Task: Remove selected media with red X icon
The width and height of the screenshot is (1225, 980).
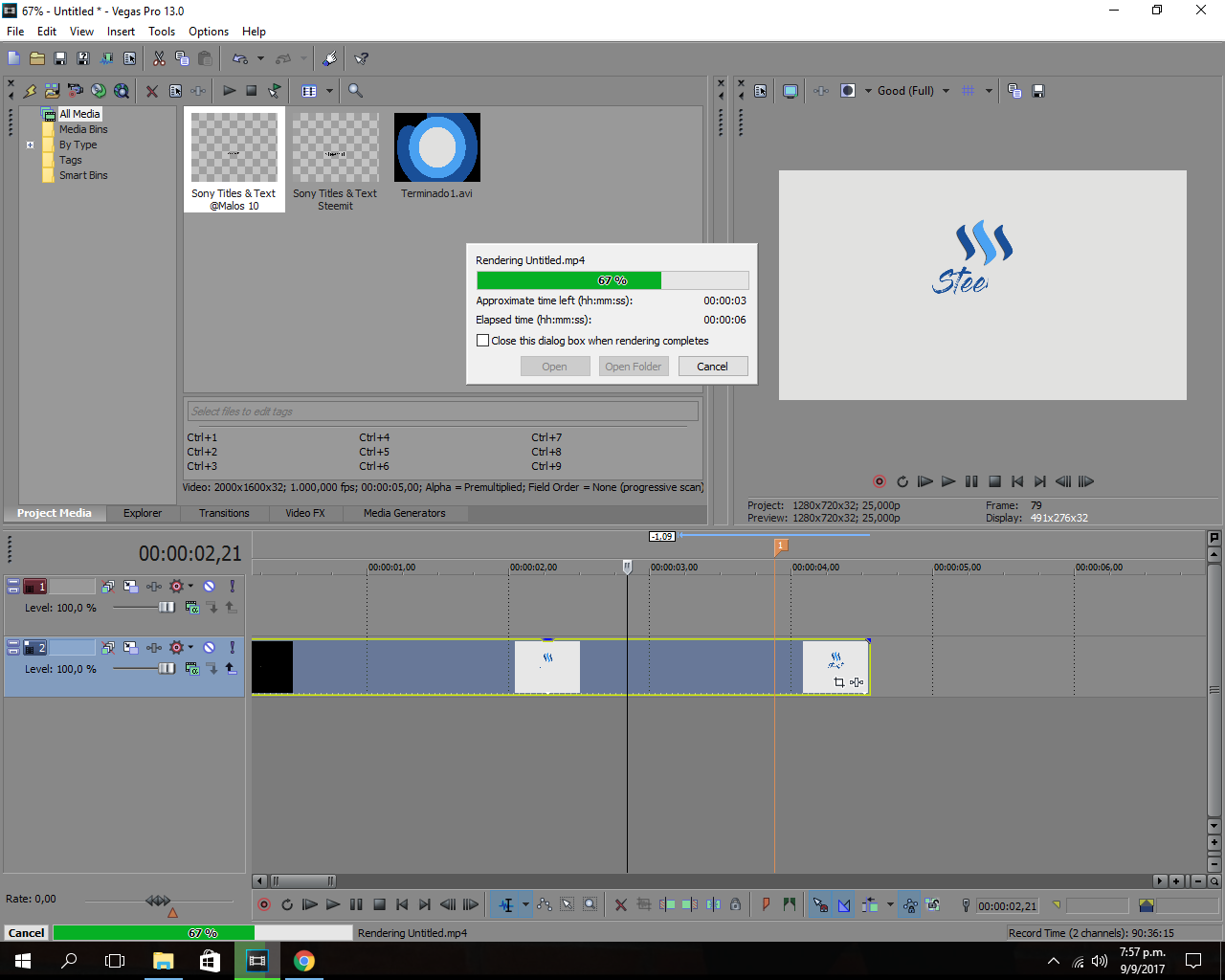Action: (152, 91)
